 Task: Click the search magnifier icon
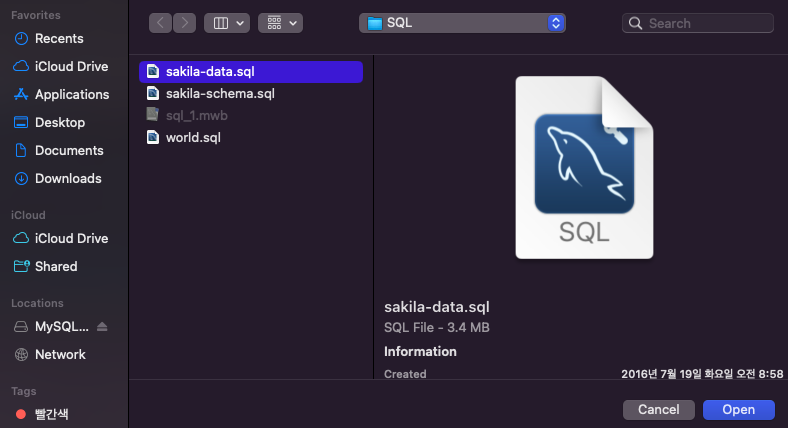coord(635,23)
